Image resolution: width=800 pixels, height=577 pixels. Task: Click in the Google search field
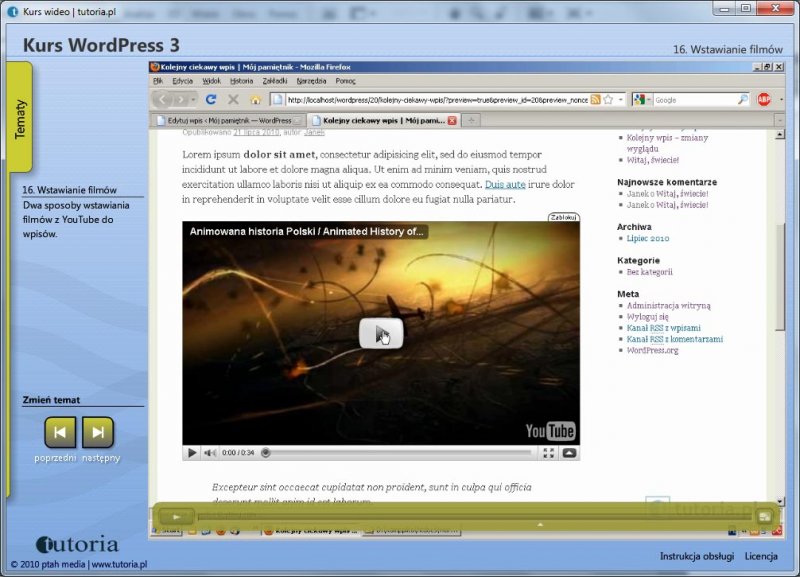(695, 100)
